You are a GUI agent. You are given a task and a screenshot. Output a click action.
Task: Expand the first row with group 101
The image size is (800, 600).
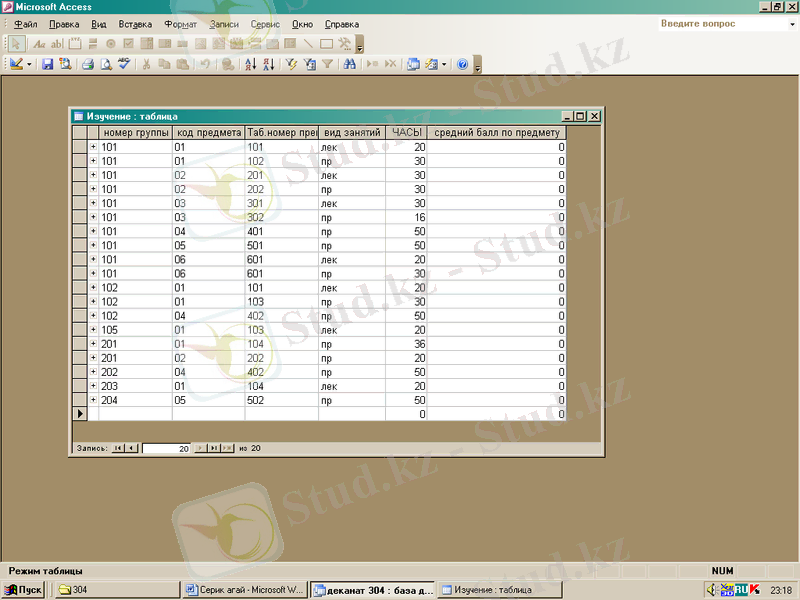pos(93,147)
